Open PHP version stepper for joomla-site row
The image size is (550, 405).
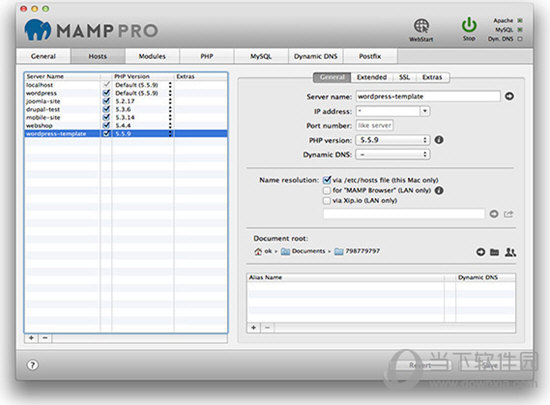(170, 101)
